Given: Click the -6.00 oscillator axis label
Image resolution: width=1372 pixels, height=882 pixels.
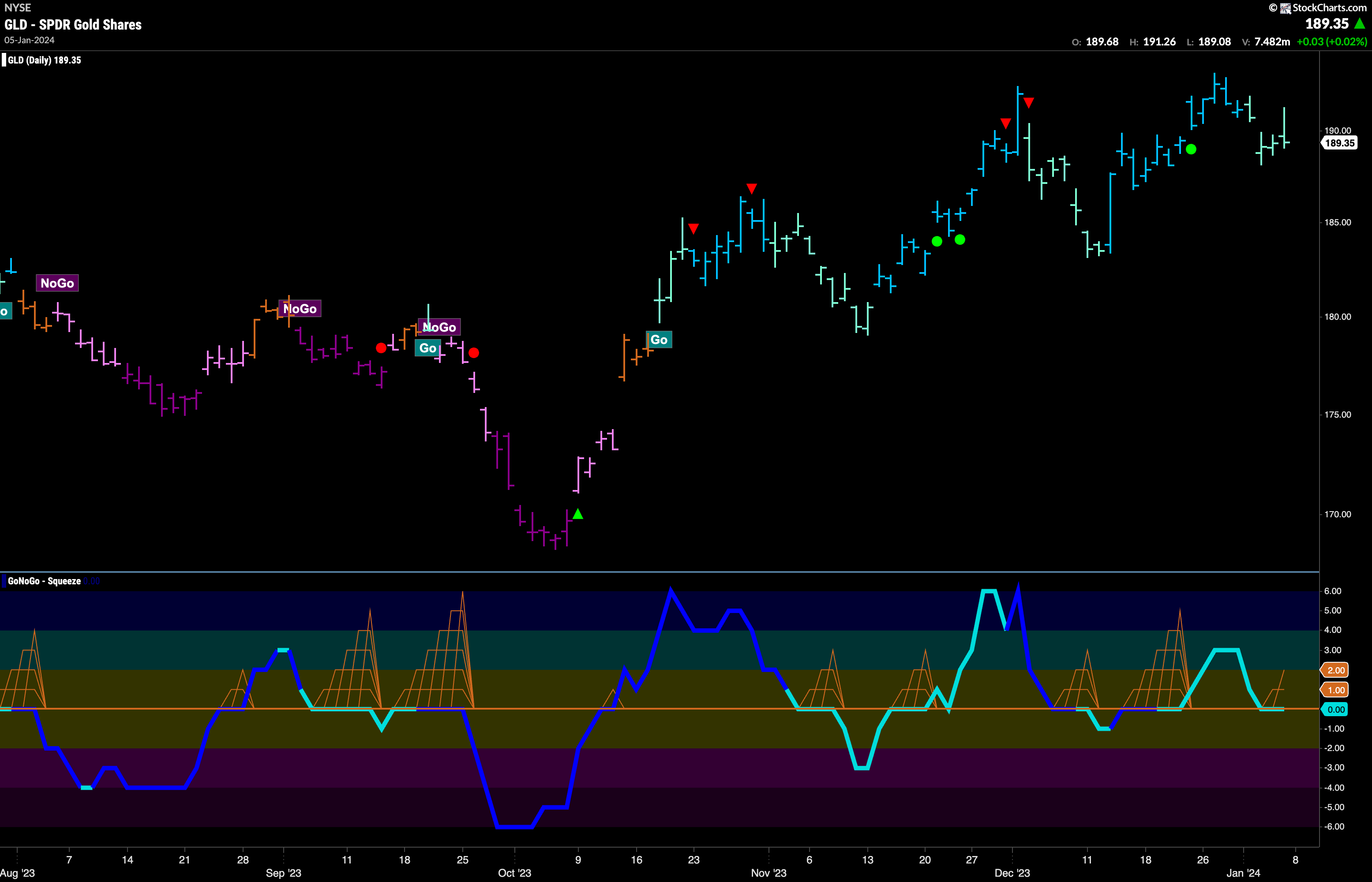Looking at the screenshot, I should 1334,826.
